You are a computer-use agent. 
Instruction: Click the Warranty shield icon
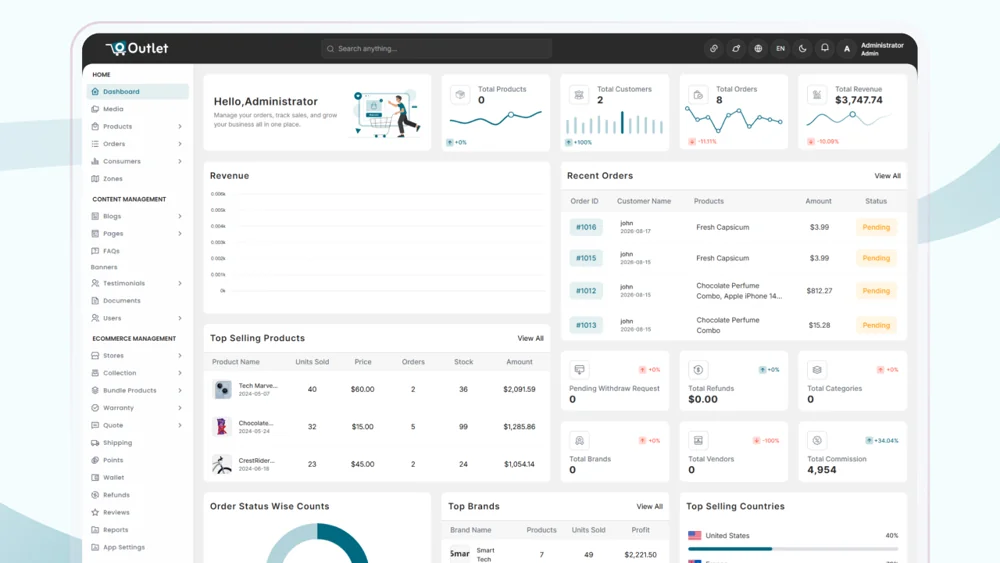[x=95, y=408]
